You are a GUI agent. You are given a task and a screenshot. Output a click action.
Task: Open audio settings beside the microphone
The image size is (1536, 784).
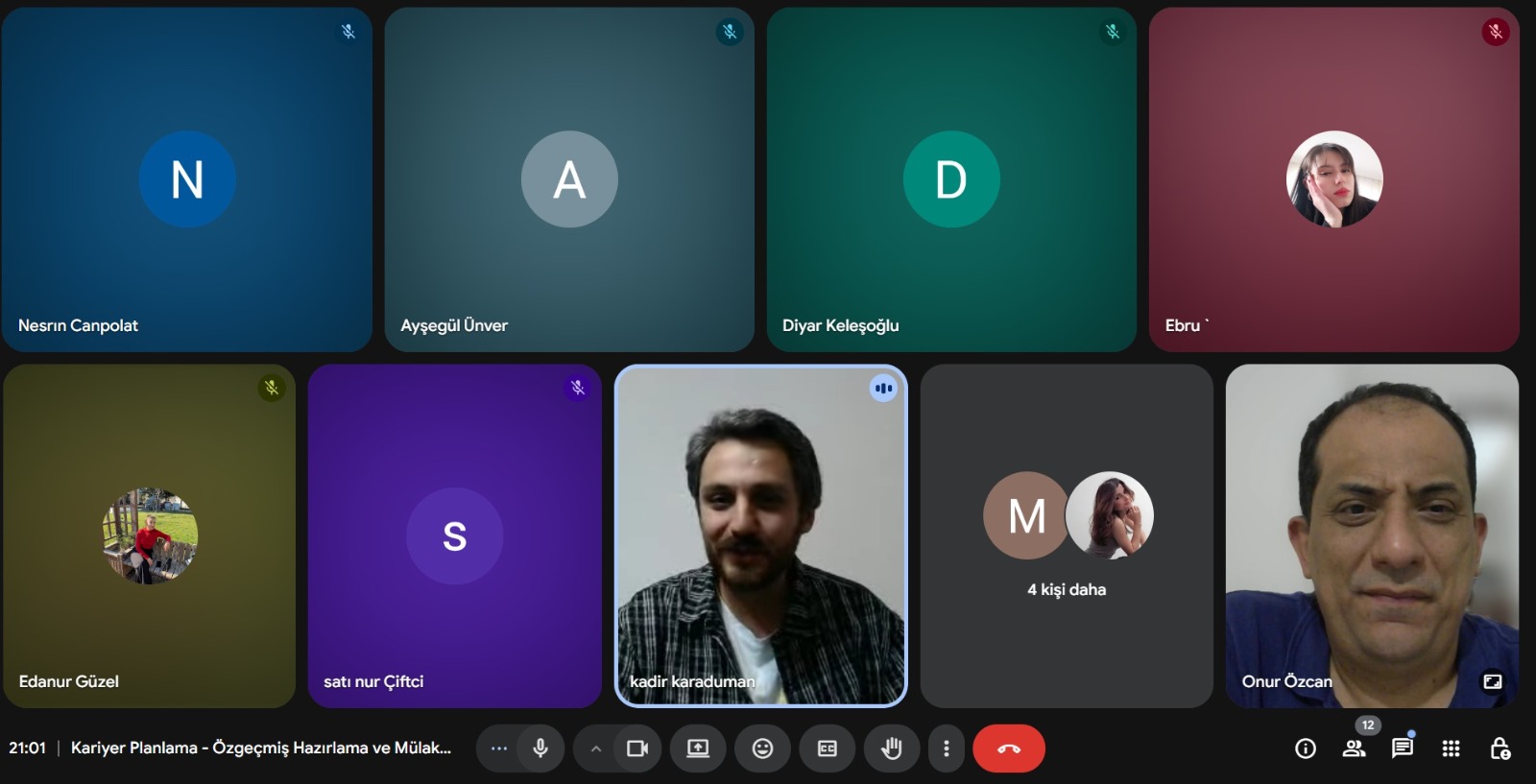[x=499, y=748]
